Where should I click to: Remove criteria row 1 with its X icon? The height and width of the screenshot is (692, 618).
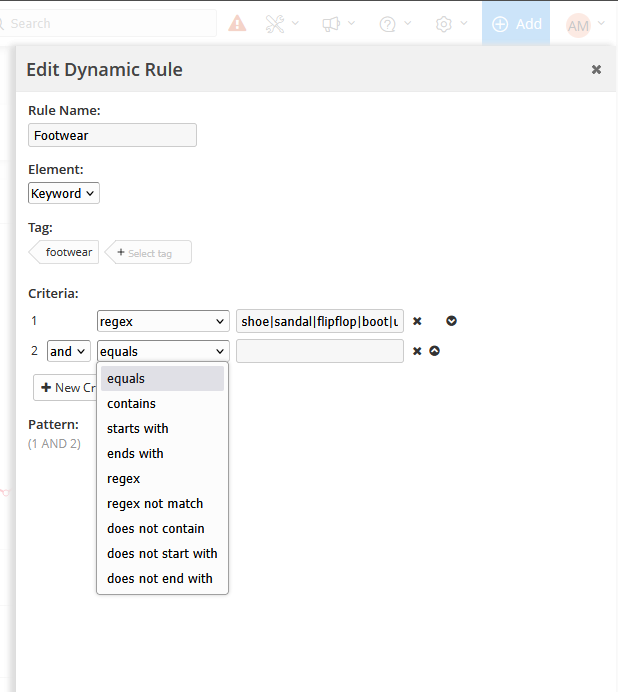pos(417,321)
